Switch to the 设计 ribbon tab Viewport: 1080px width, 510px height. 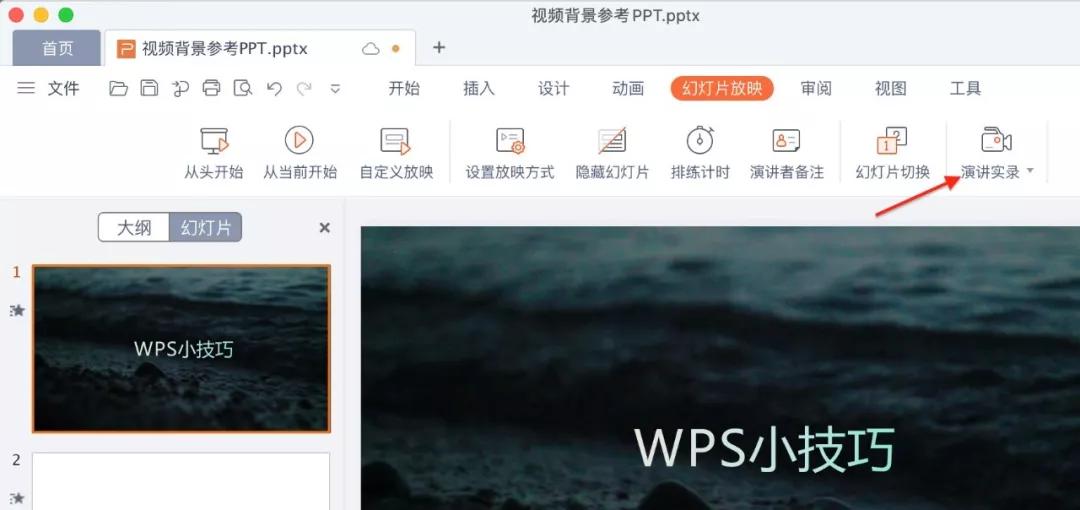[x=554, y=88]
